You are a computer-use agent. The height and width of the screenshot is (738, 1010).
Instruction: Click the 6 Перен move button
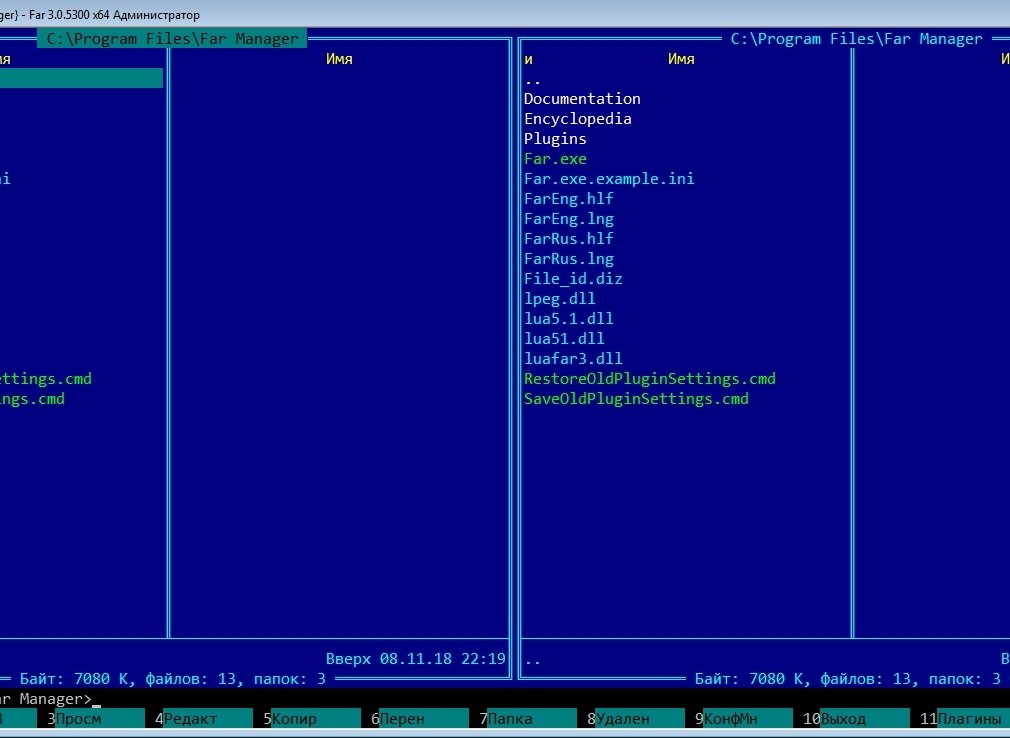[419, 718]
